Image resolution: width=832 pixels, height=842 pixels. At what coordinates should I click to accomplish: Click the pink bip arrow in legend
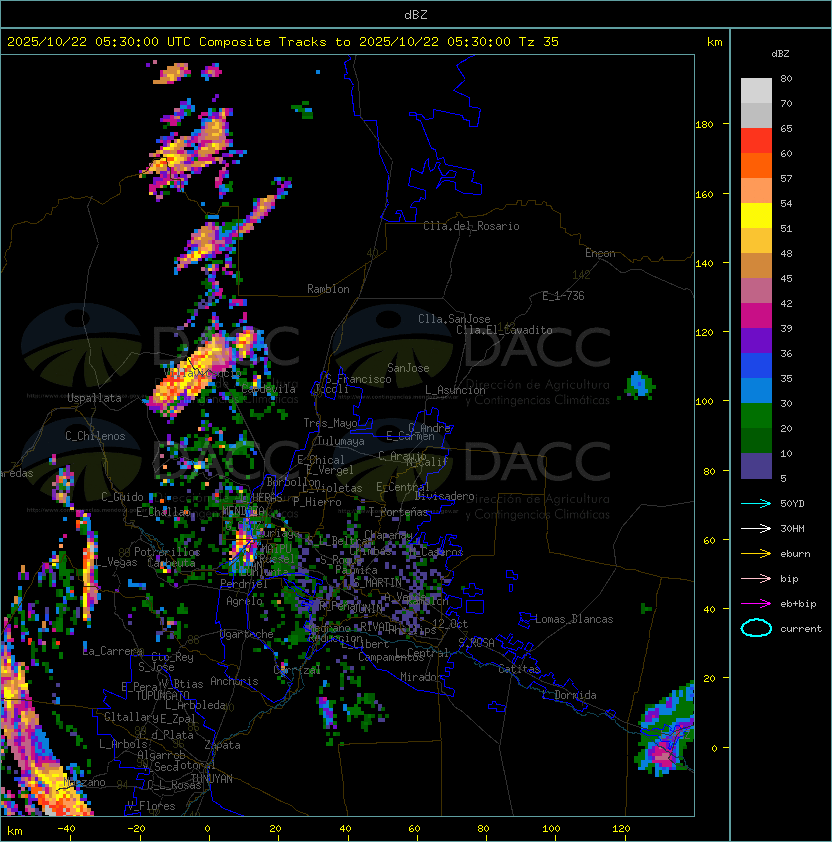756,578
